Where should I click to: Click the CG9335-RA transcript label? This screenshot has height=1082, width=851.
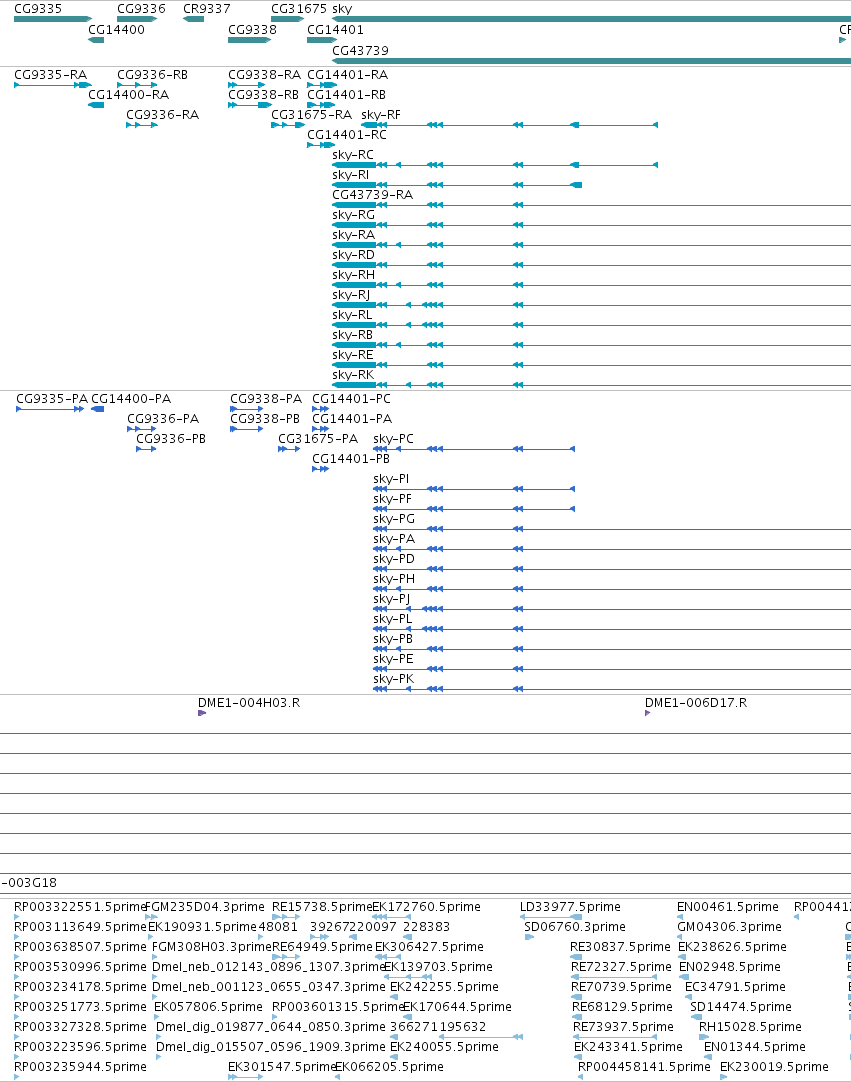click(x=50, y=75)
